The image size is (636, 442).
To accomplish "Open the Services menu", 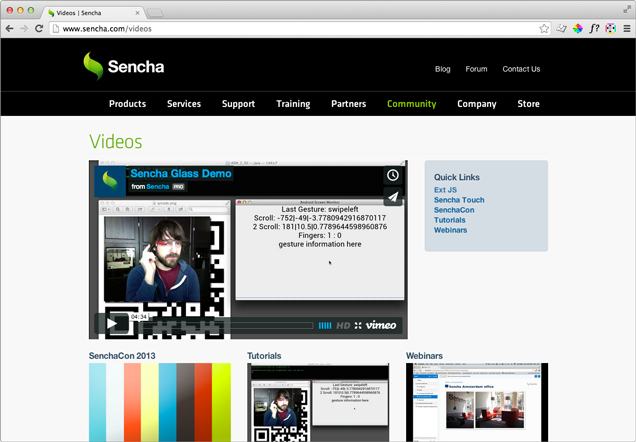I will 184,104.
